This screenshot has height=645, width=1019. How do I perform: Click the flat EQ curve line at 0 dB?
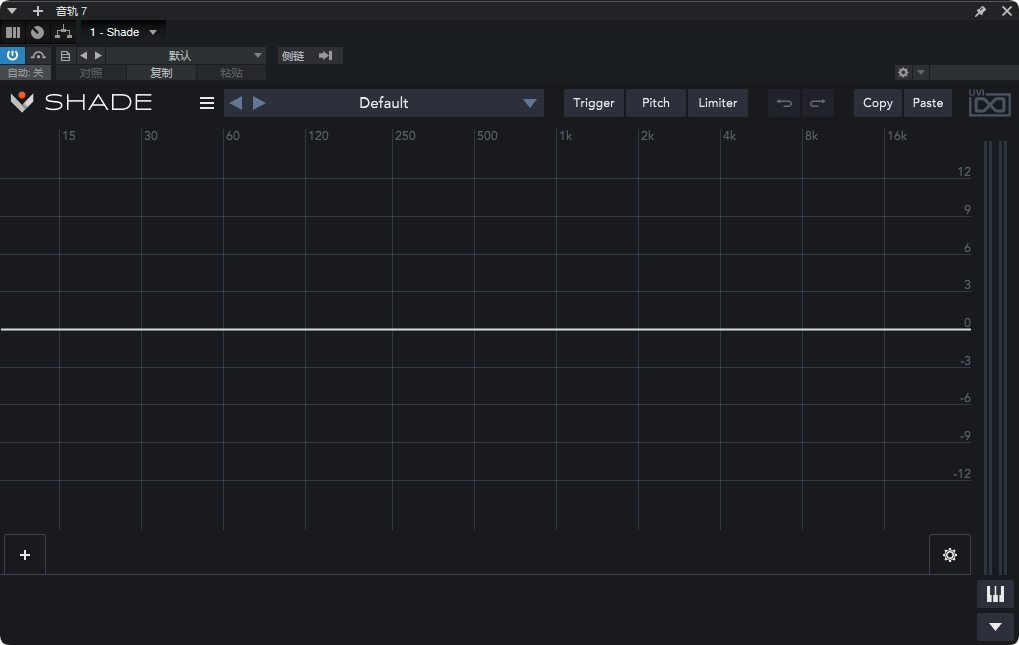[485, 329]
